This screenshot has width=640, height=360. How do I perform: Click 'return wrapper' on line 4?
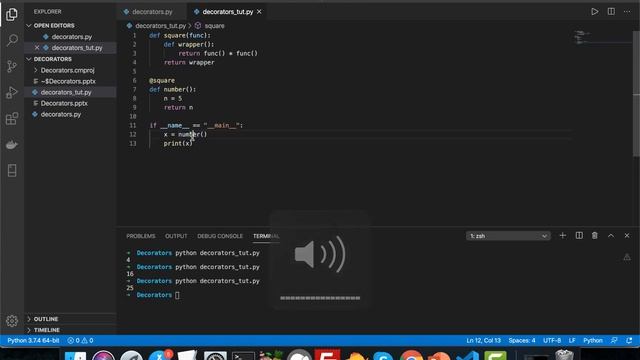click(189, 62)
